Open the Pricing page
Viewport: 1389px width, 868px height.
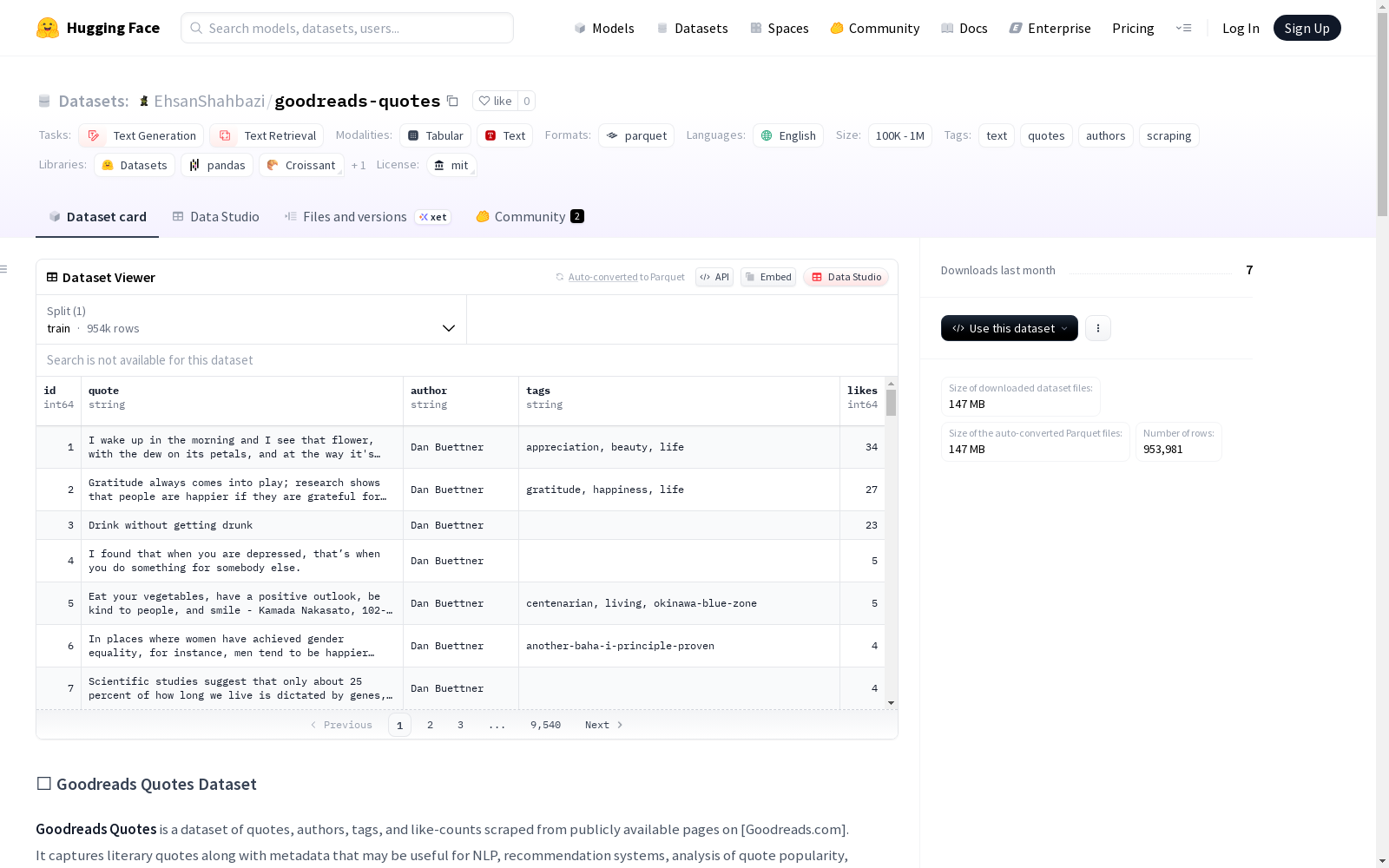(1133, 28)
